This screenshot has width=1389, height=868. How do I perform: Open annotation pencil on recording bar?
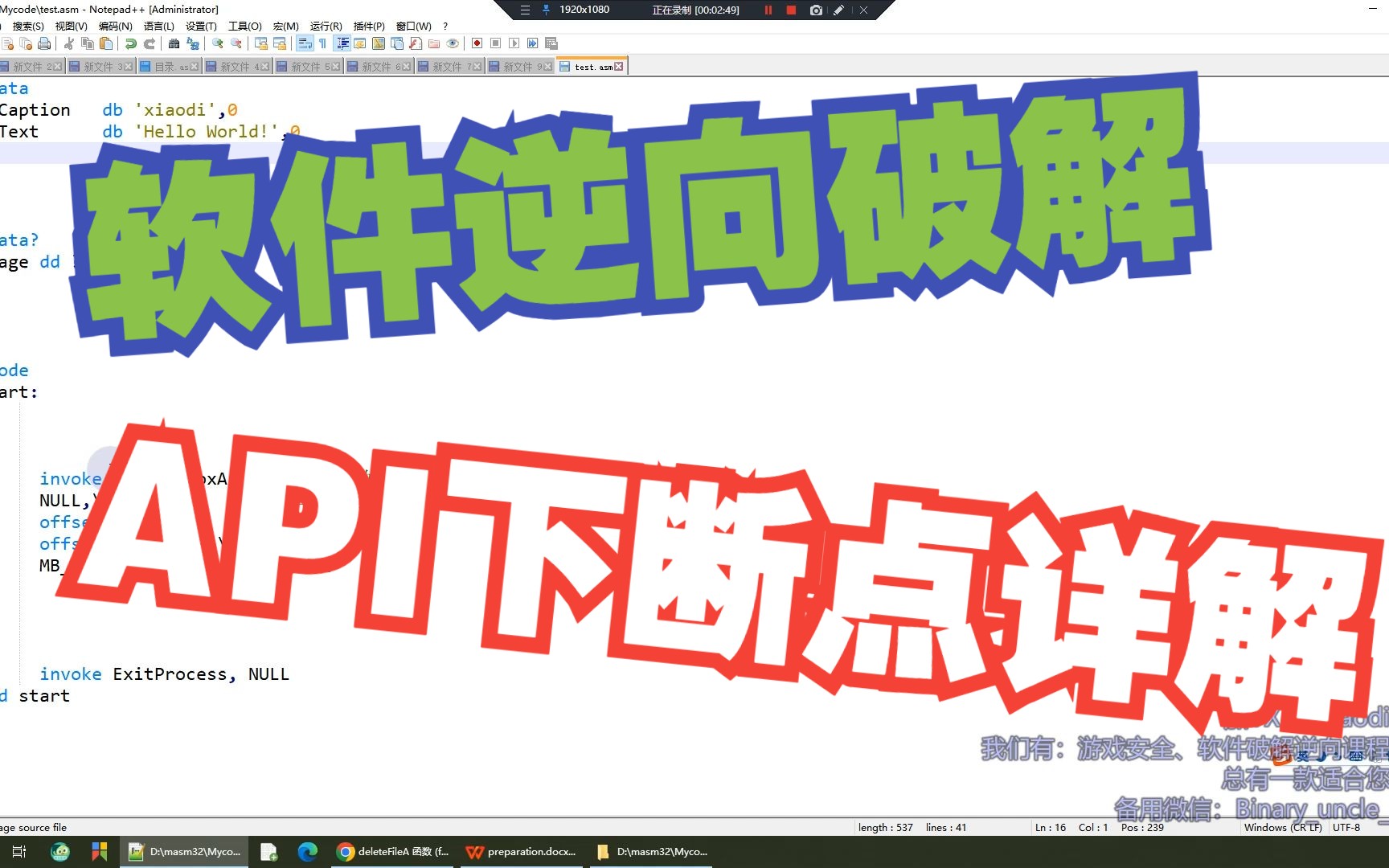tap(838, 10)
